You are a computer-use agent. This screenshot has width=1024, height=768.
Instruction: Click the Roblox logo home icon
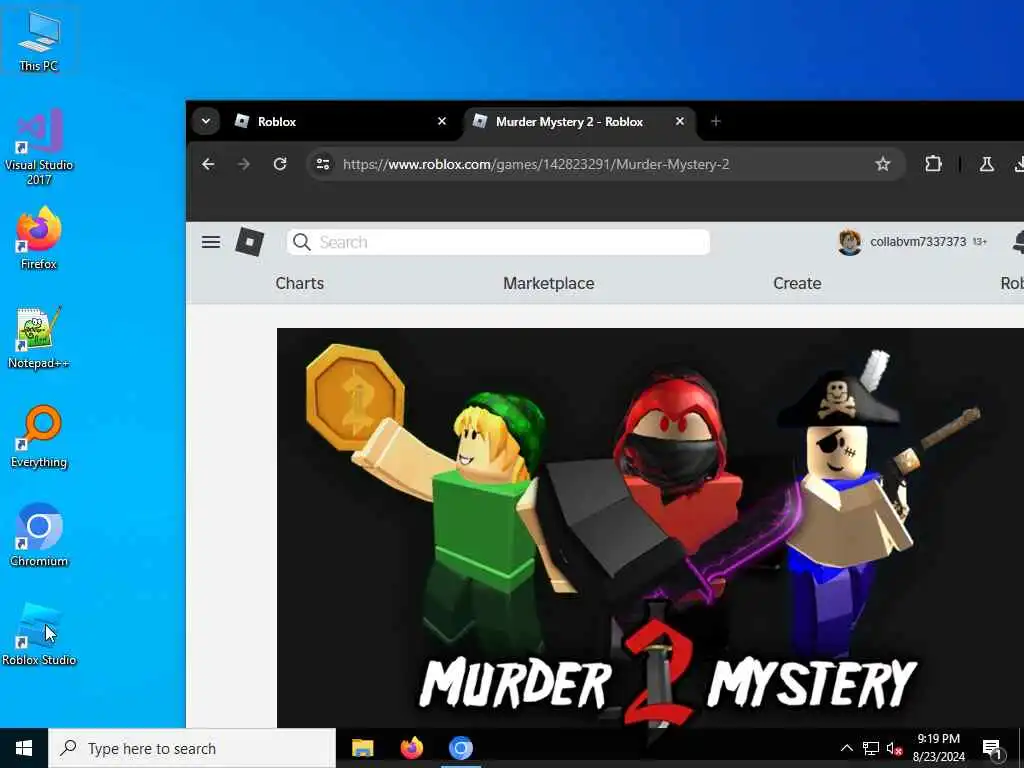point(249,242)
